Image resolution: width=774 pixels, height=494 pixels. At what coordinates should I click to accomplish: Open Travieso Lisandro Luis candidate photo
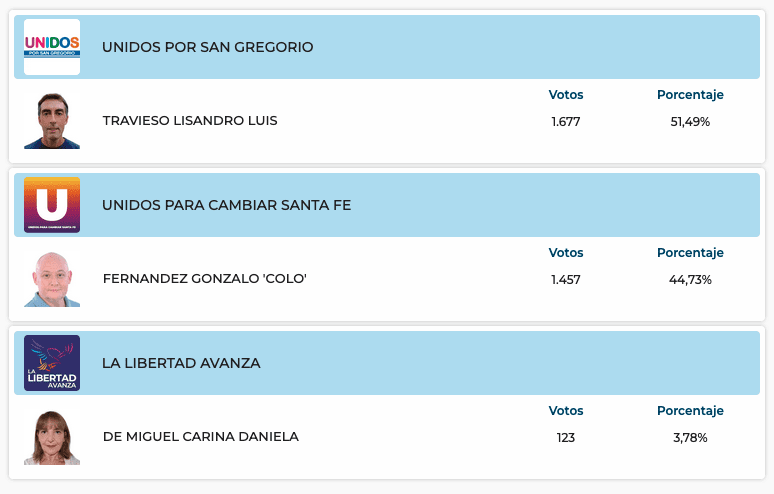click(x=52, y=121)
